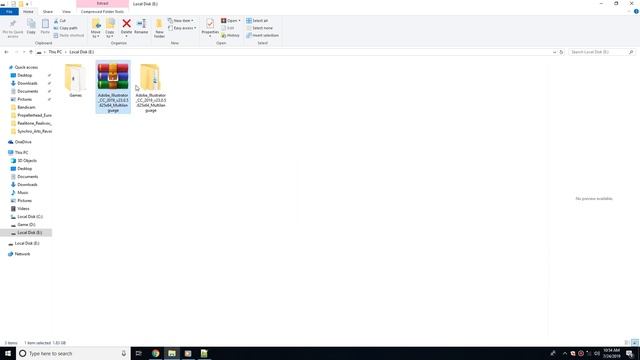The image size is (640, 360).
Task: Open Local Disk (C:) in sidebar
Action: click(x=30, y=217)
